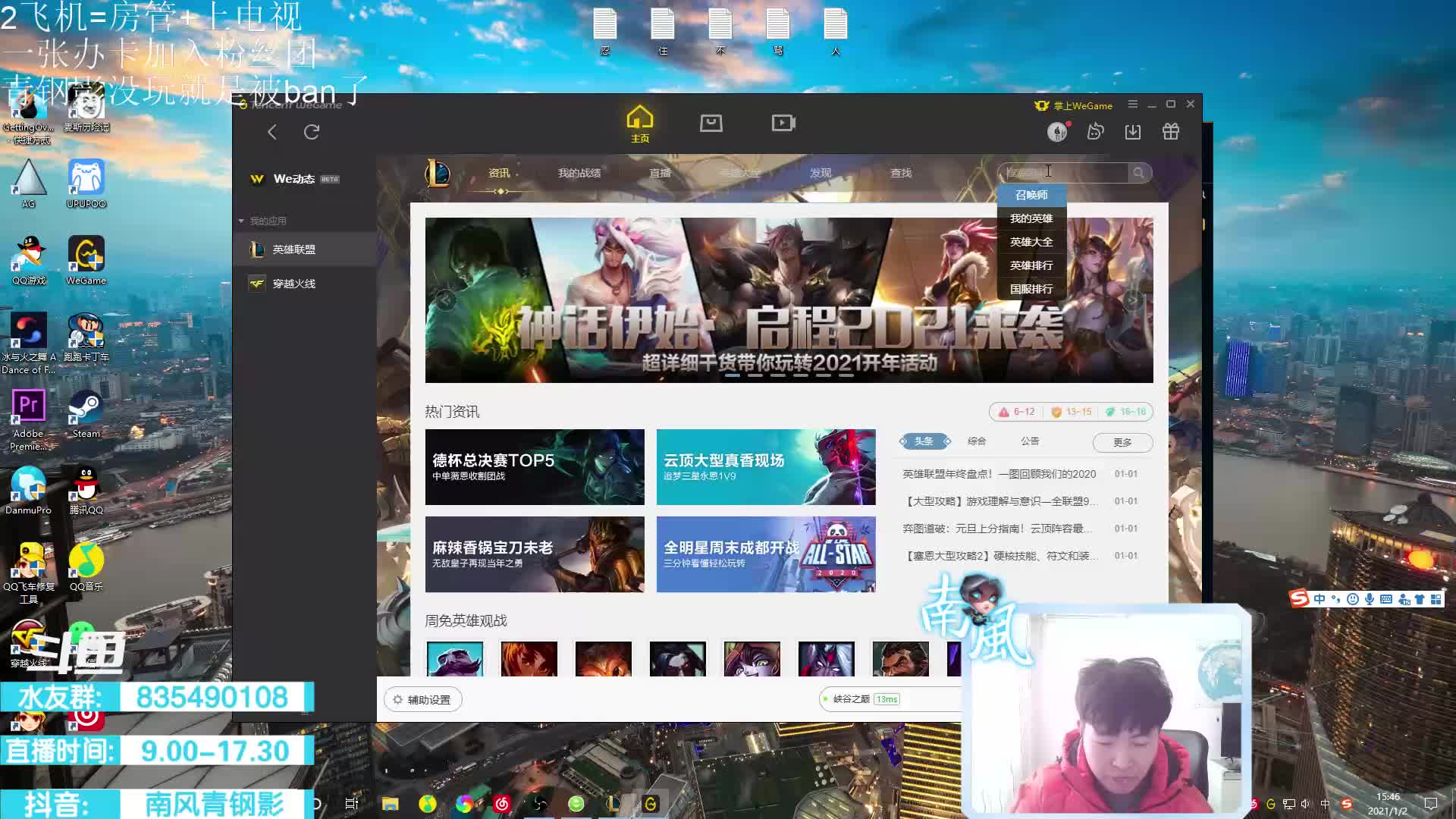Screen dimensions: 1456x819
Task: Open 英雄联盟年终盘点 news link
Action: click(x=999, y=474)
